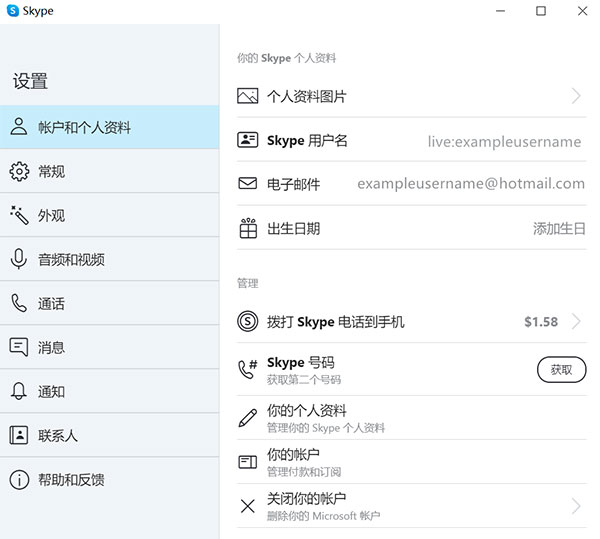Viewport: 600px width, 539px height.
Task: Click the person icon beside 帐户和个人资料
Action: 18,127
